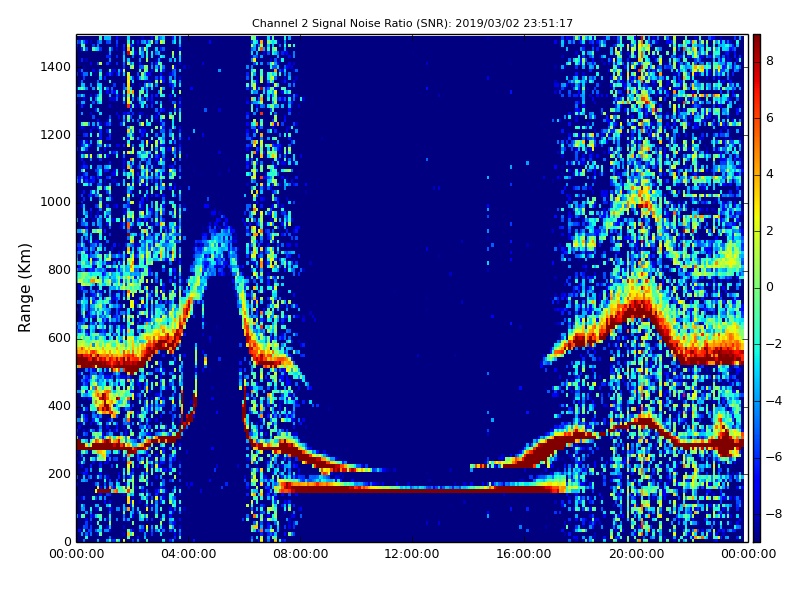Click the SNR colorbar strip
Viewport: 800px width, 600px height.
click(x=757, y=288)
